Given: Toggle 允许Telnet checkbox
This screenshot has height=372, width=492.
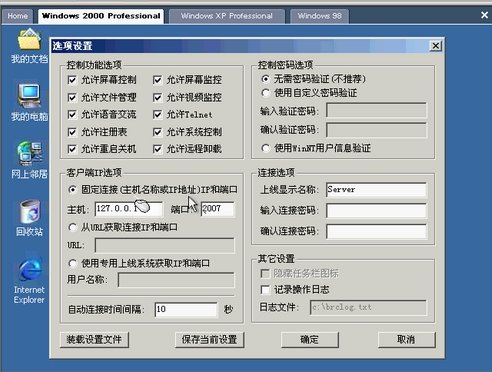Looking at the screenshot, I should pos(157,115).
